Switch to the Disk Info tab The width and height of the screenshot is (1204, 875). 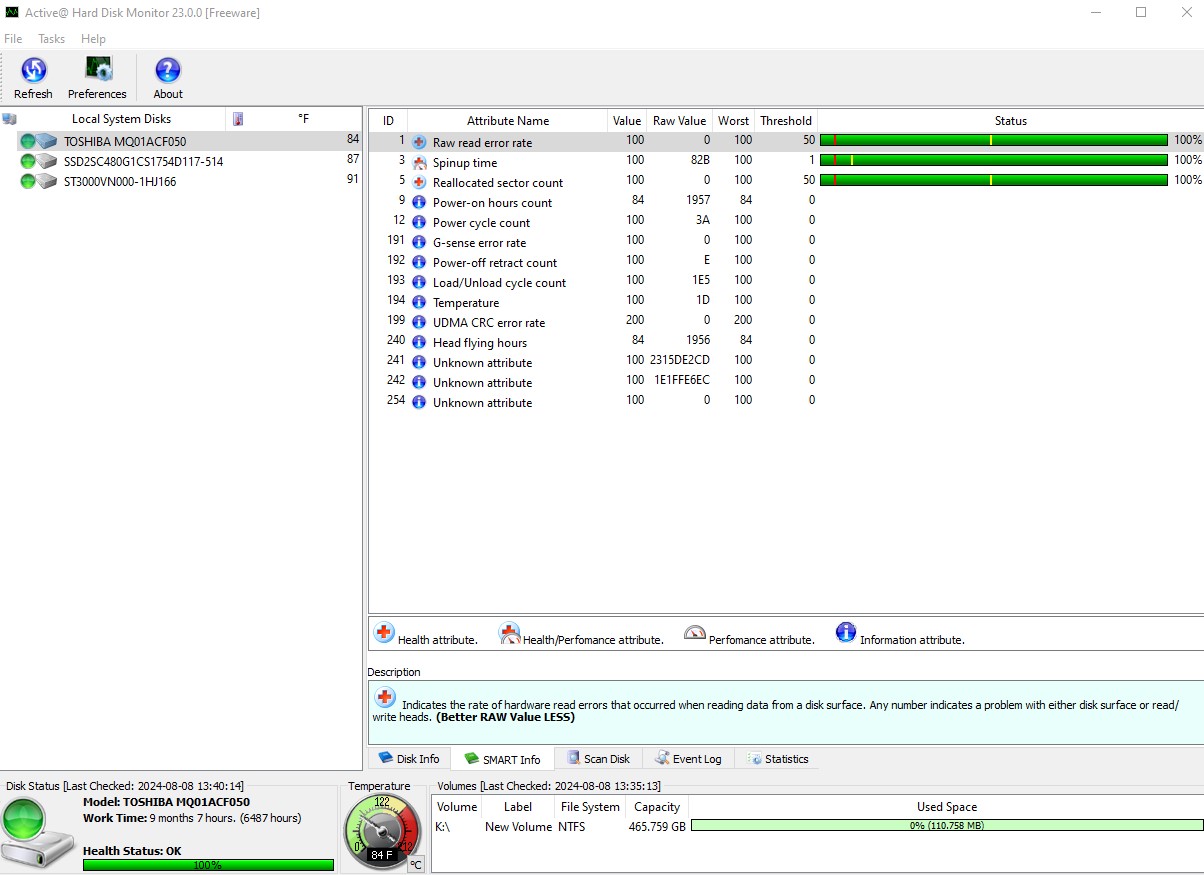[409, 759]
